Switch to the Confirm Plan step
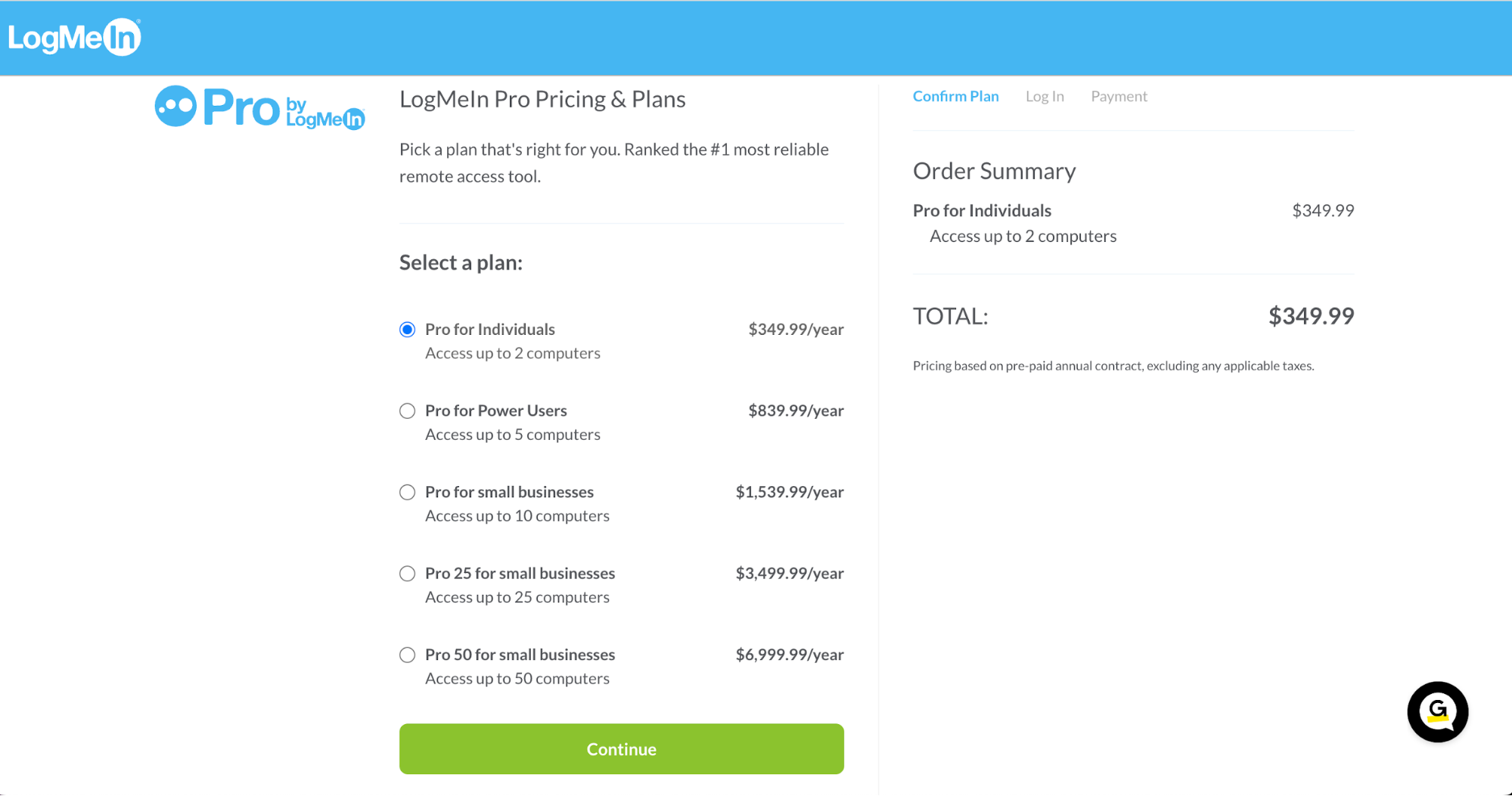 click(x=956, y=96)
